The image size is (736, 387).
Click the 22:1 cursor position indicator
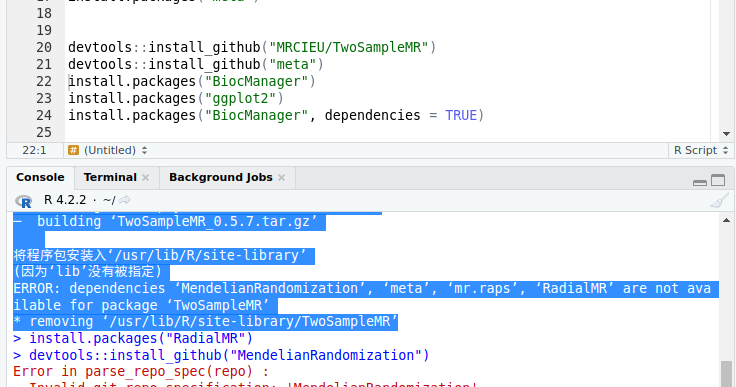click(34, 150)
